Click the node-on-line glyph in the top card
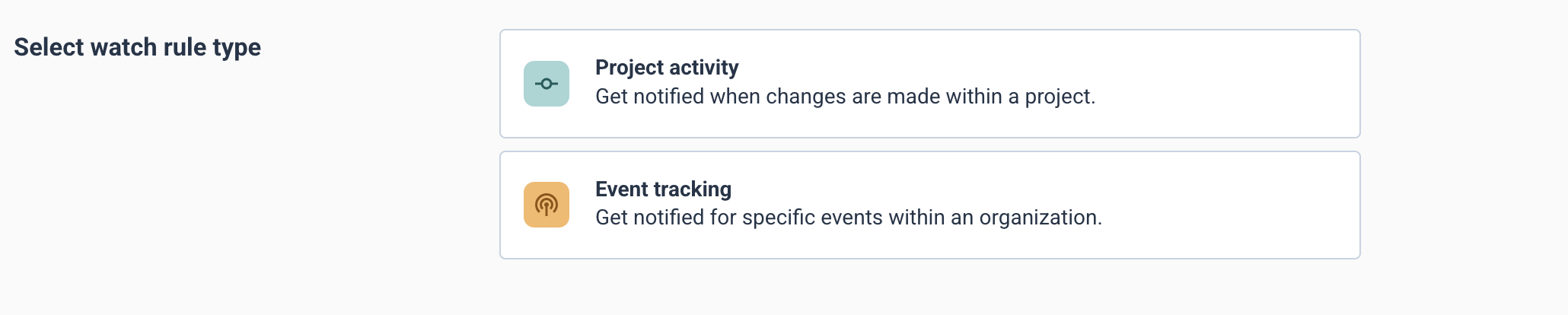 [547, 84]
